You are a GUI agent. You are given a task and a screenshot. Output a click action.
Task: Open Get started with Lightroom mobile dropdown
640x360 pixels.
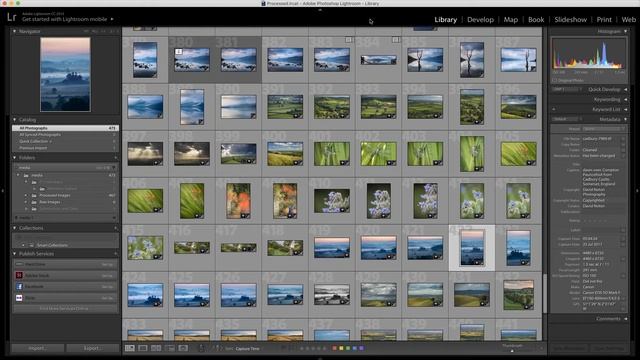pos(68,19)
